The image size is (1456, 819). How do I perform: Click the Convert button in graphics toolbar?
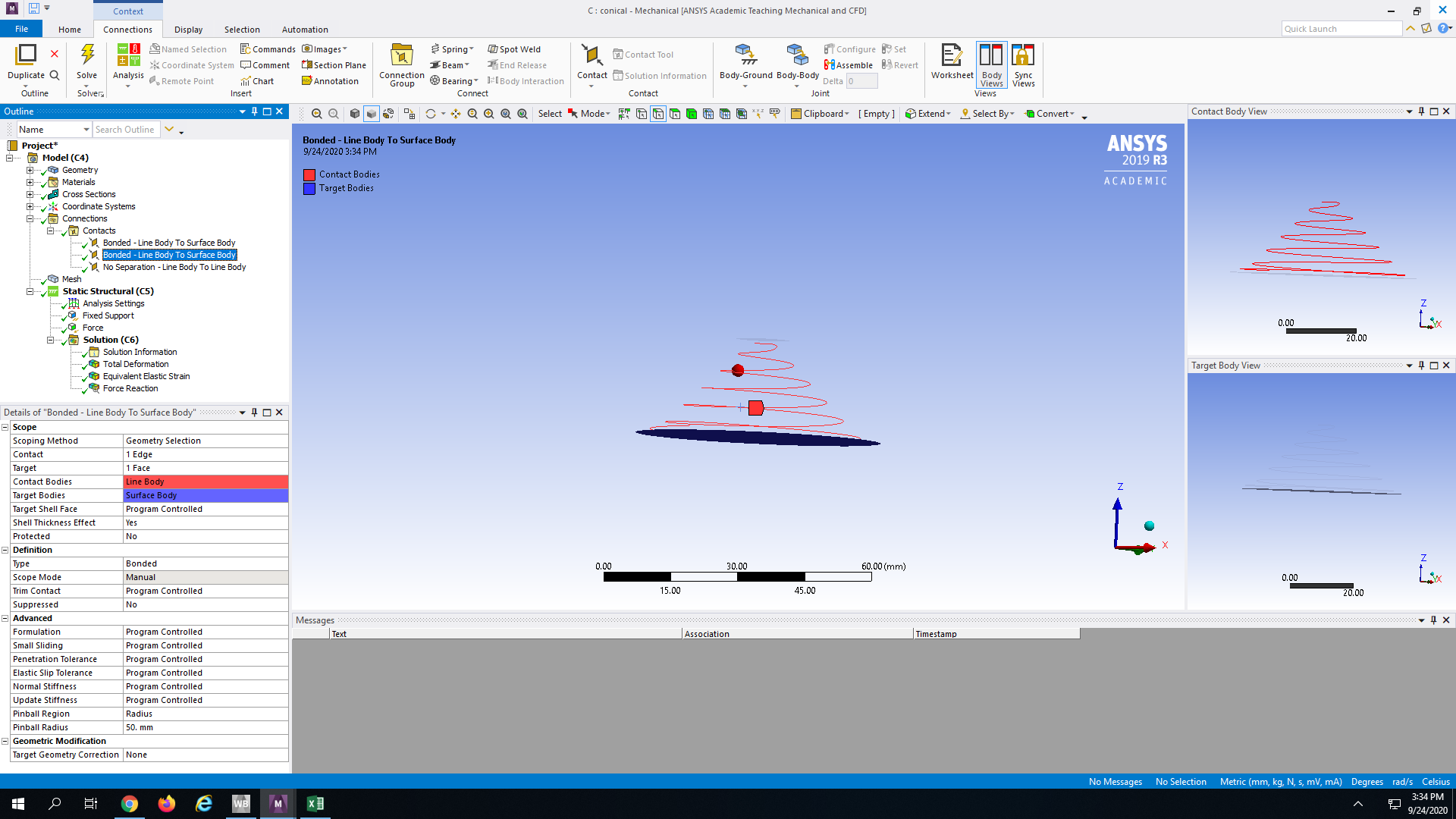1050,114
